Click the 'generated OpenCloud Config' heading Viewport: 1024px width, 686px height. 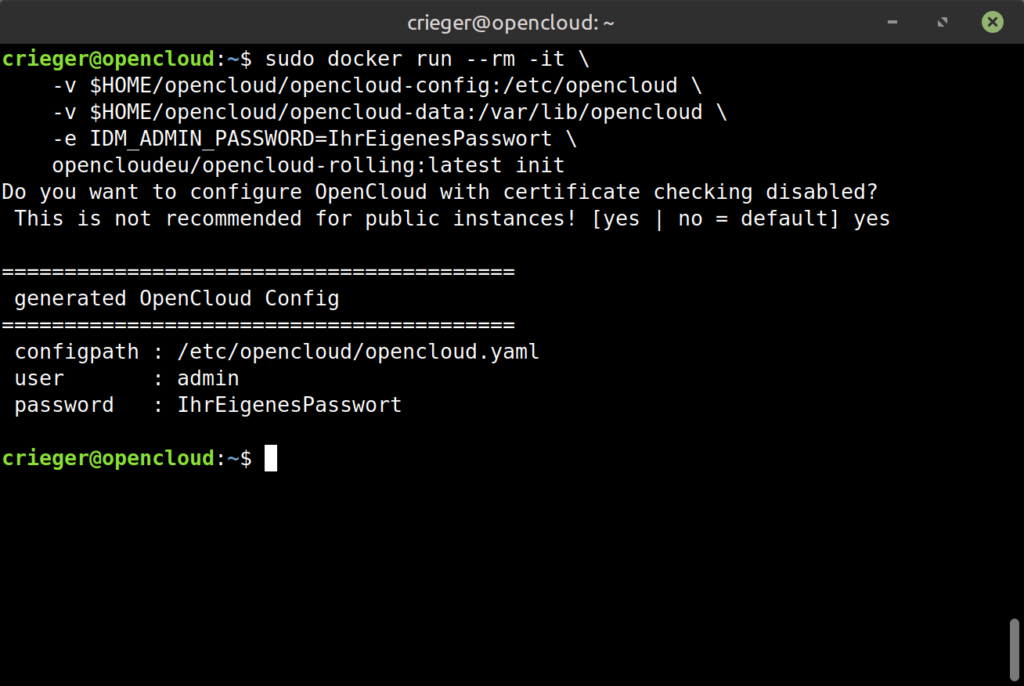pos(177,298)
